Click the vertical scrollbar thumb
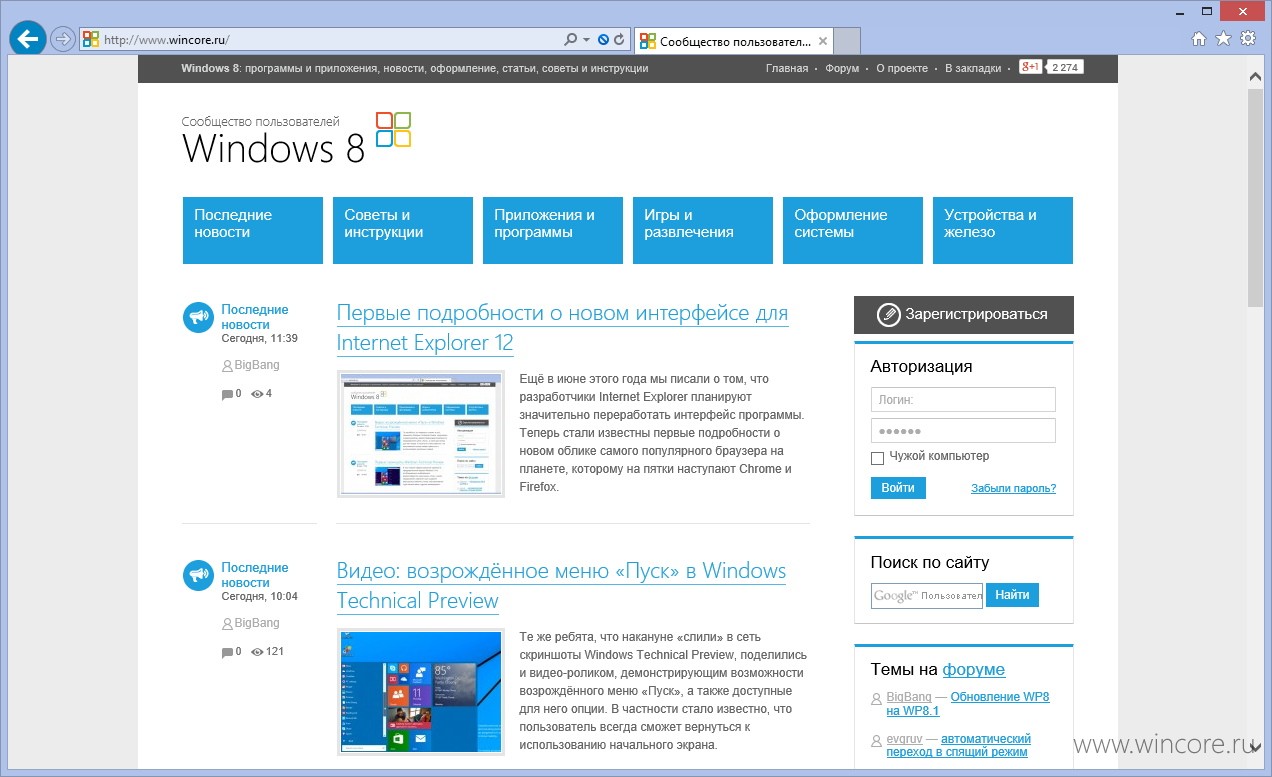Viewport: 1272px width, 777px height. pyautogui.click(x=1255, y=197)
